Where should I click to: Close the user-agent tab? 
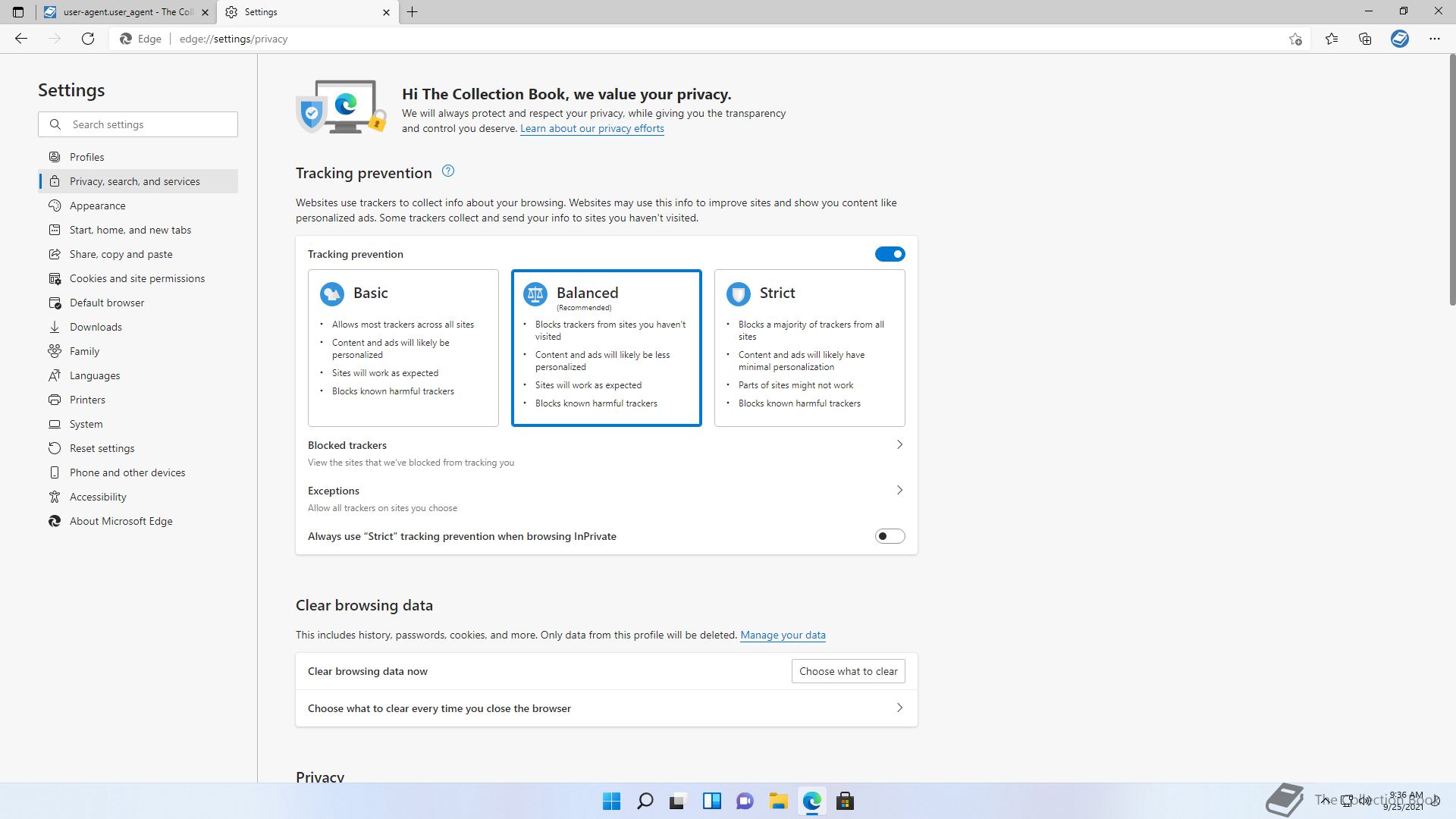205,12
